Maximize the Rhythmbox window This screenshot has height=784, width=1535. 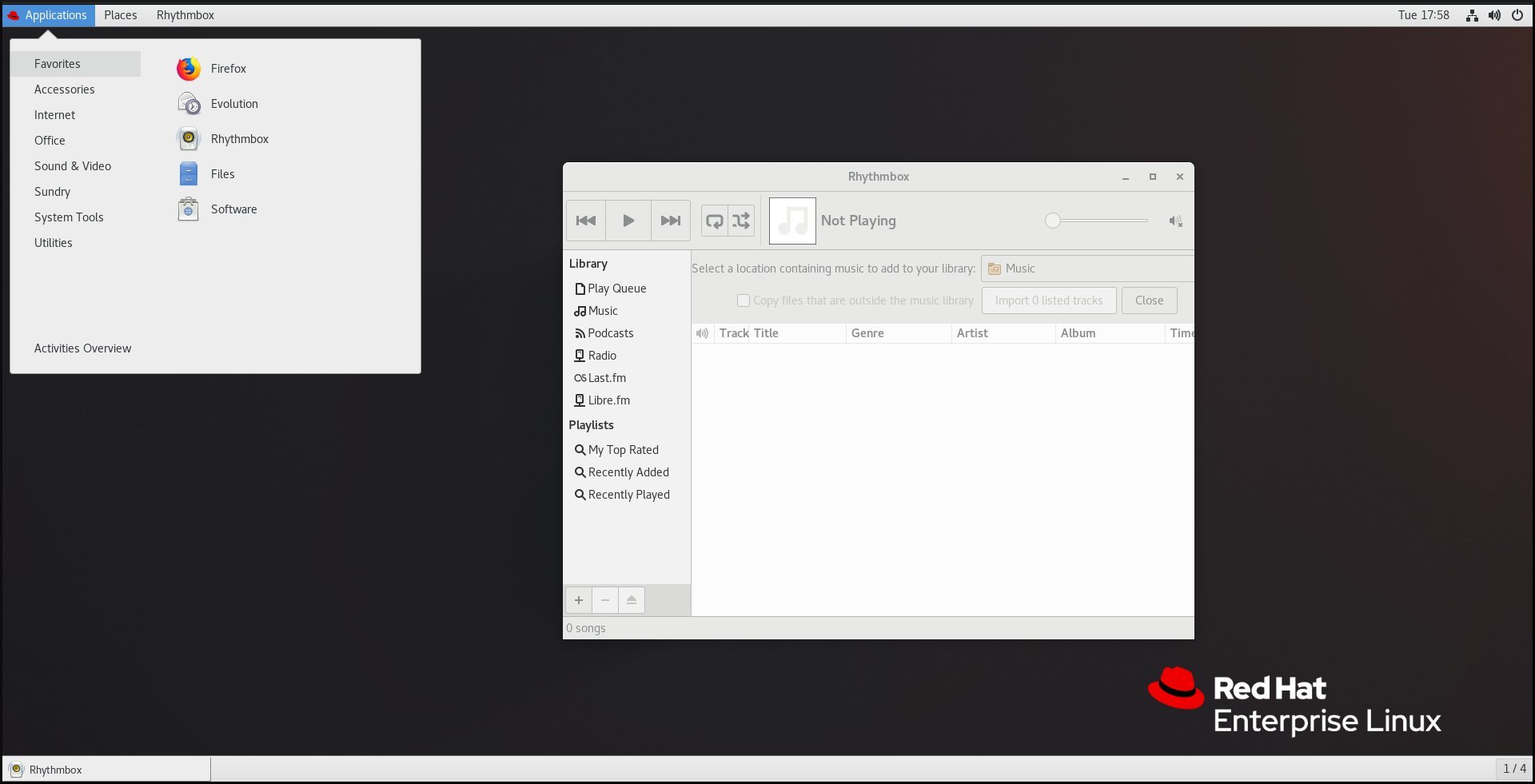[1153, 177]
